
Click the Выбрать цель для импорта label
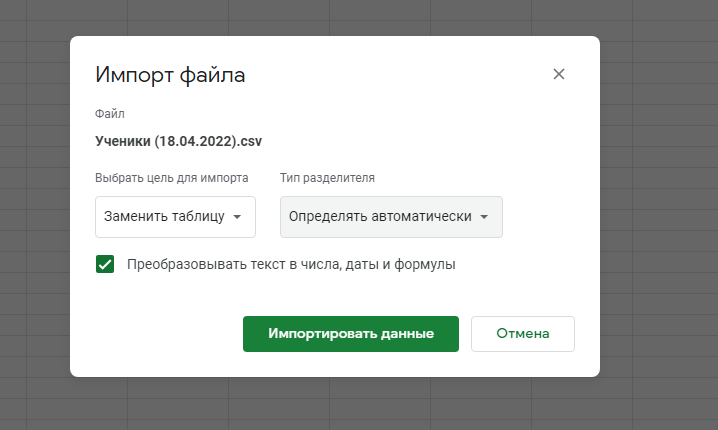172,178
